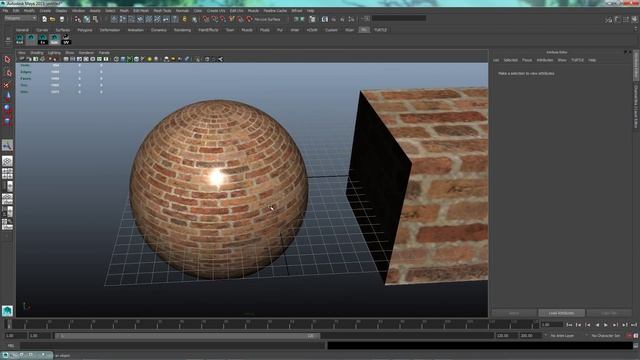640x360 pixels.
Task: Show Channel Box icon at top right
Action: [x=635, y=19]
